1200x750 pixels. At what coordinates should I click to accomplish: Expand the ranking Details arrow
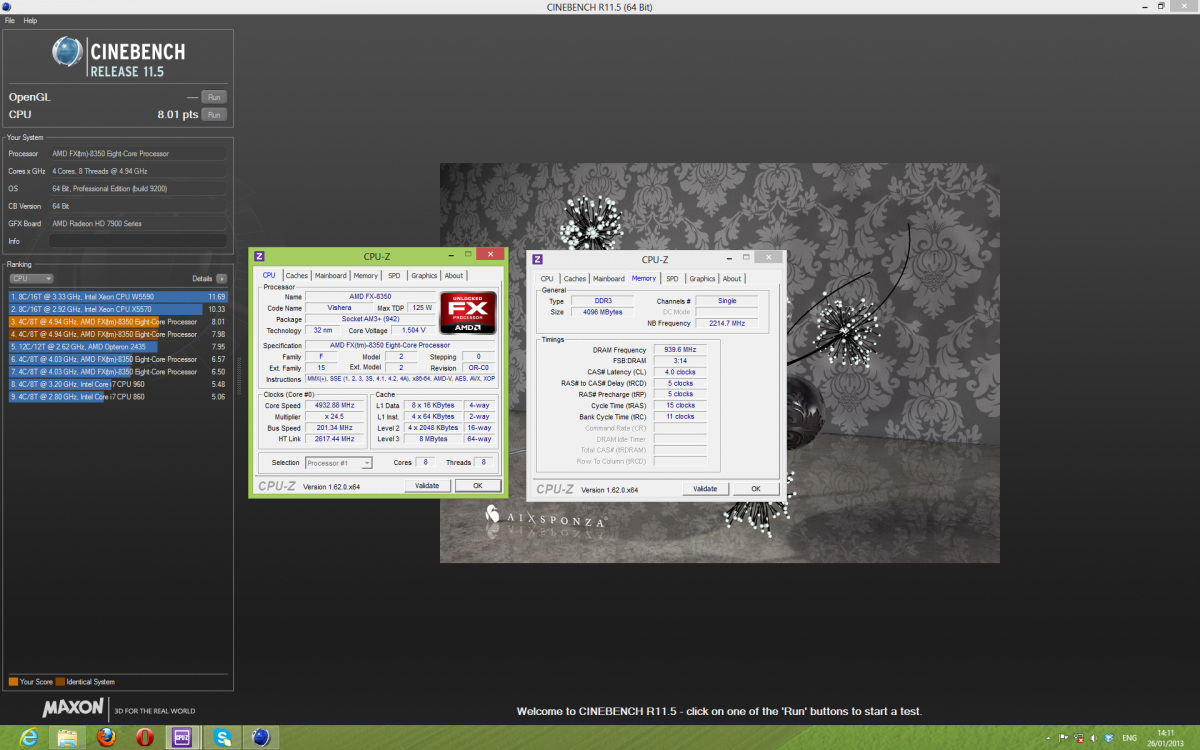(x=222, y=278)
